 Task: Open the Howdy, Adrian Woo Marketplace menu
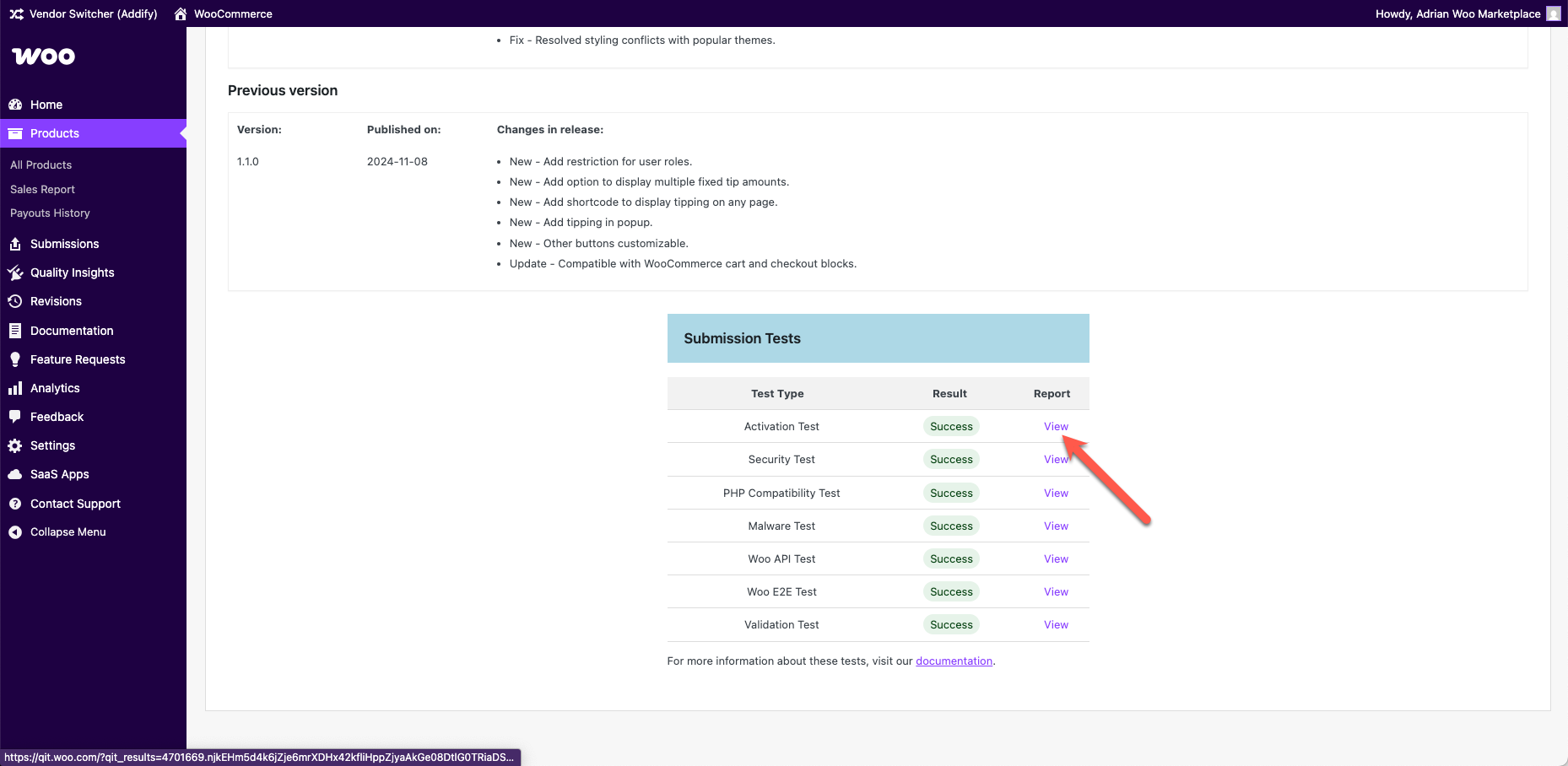click(x=1457, y=13)
